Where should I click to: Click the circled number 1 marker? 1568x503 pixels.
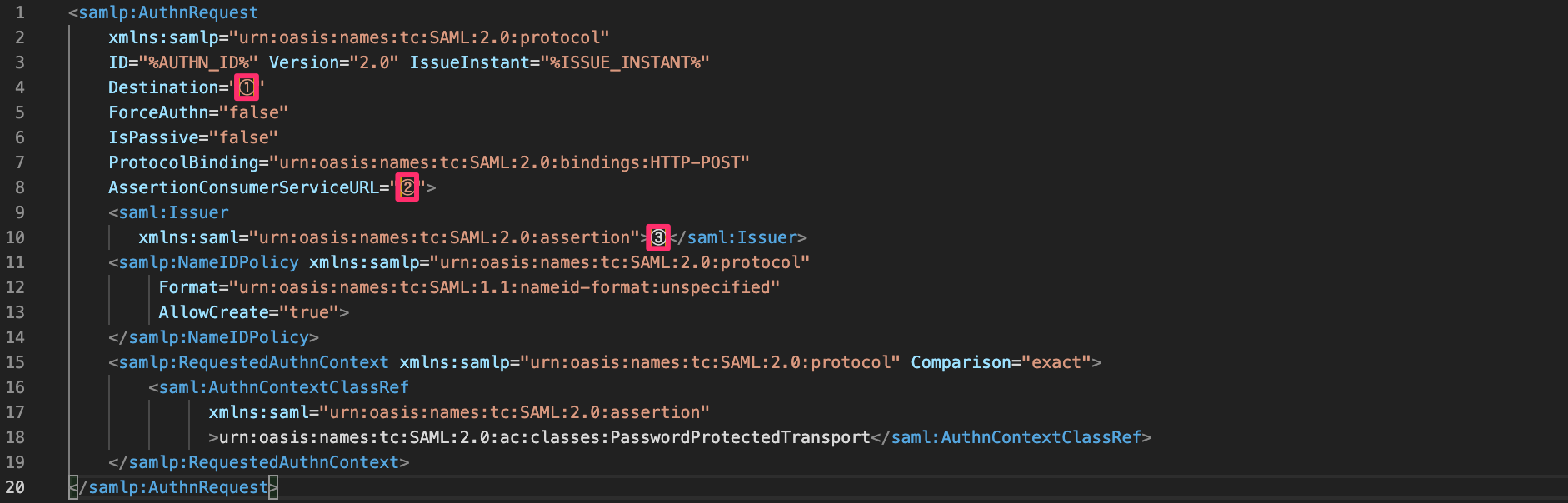click(247, 87)
